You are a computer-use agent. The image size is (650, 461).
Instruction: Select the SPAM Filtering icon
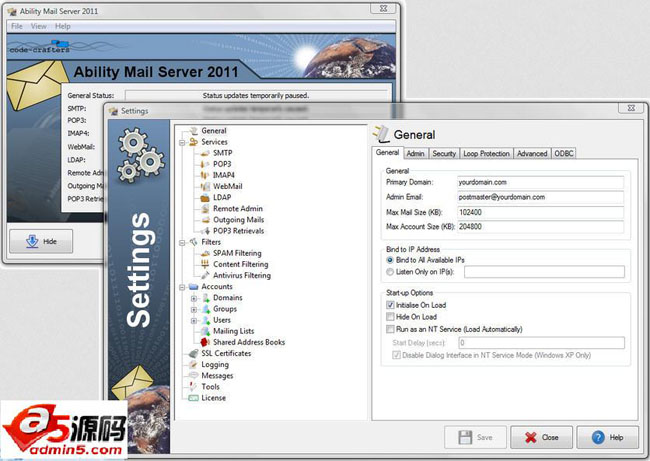point(205,253)
